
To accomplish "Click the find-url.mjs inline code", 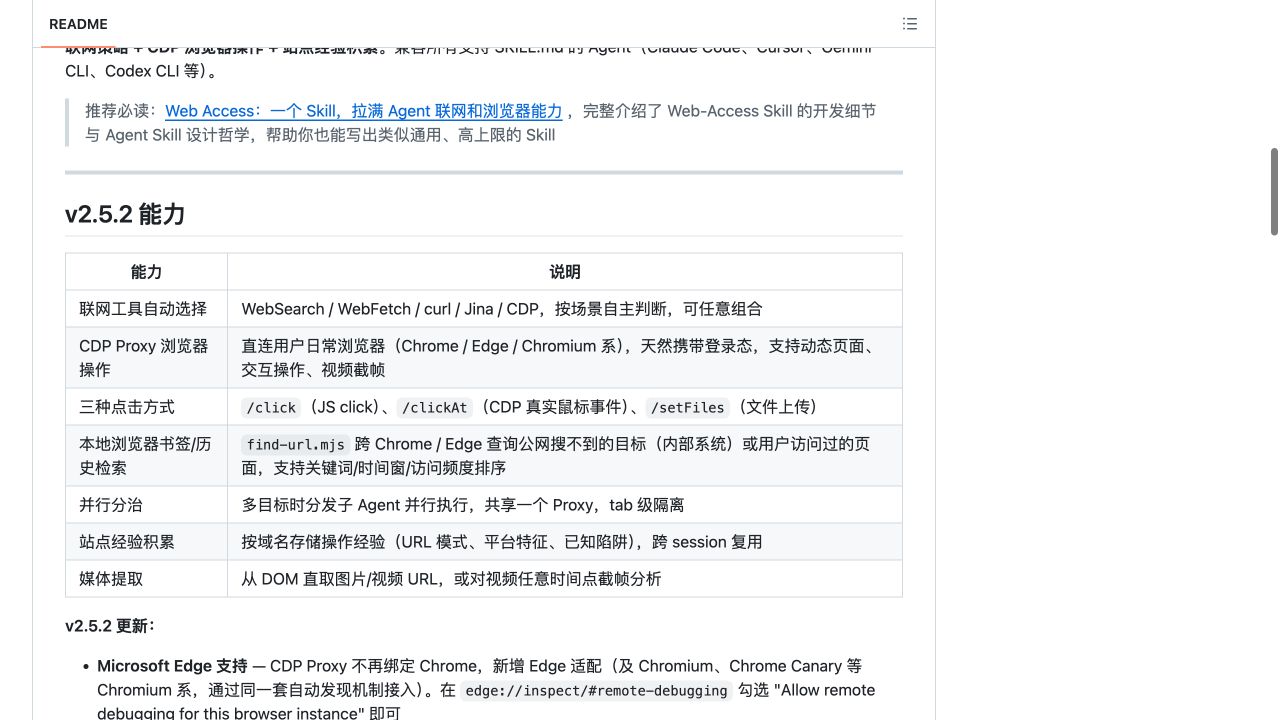I will coord(295,444).
